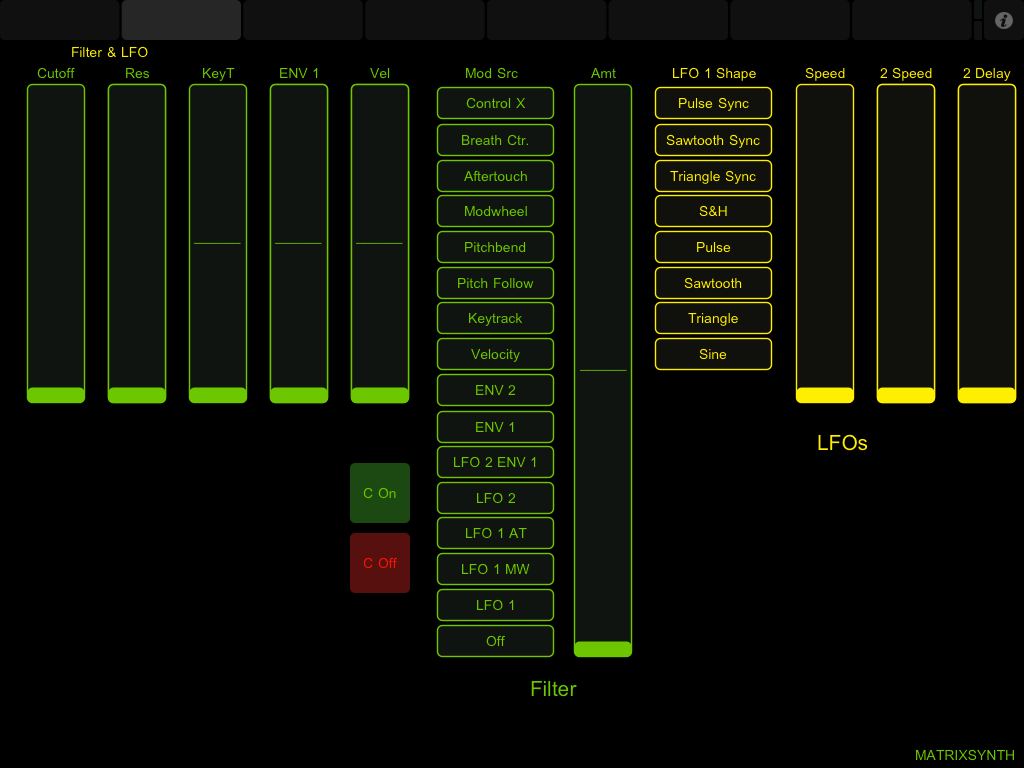Select Aftertouch as modulation source
This screenshot has width=1024, height=768.
(x=495, y=176)
